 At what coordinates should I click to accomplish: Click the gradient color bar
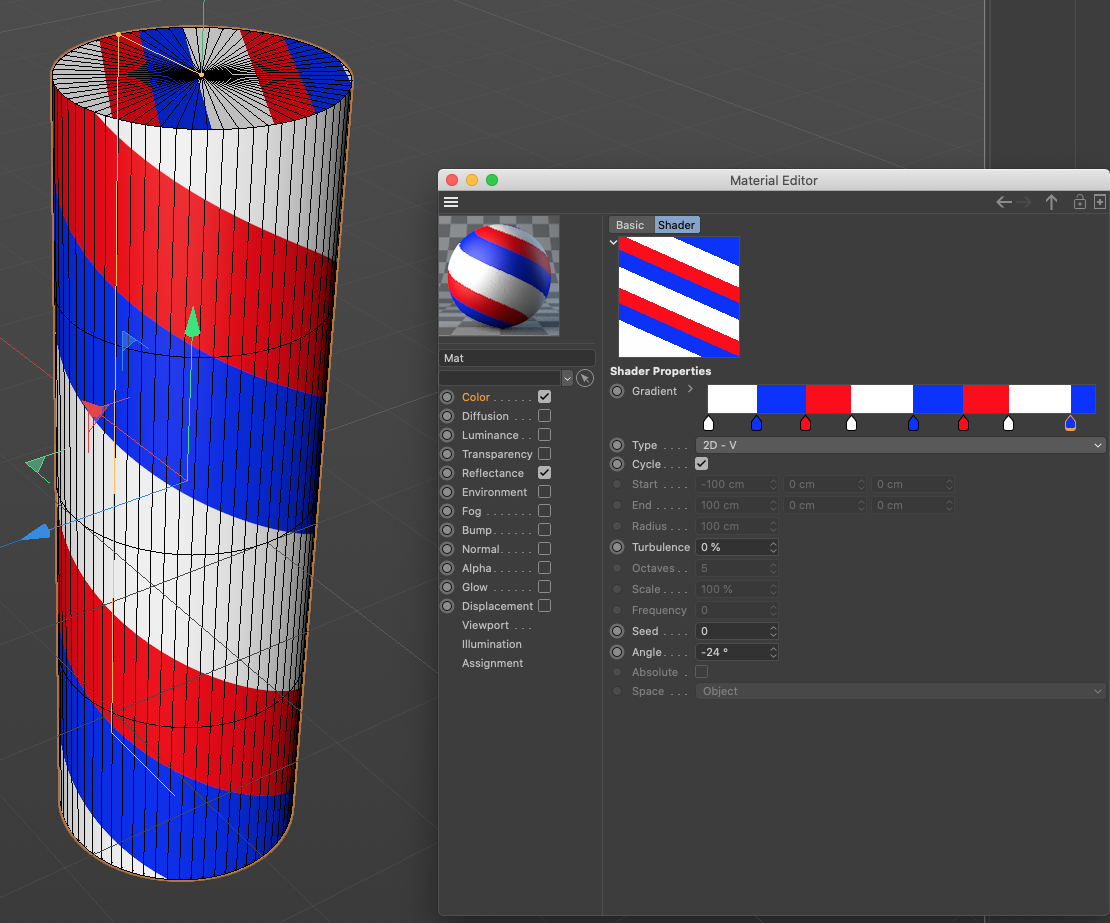[901, 399]
